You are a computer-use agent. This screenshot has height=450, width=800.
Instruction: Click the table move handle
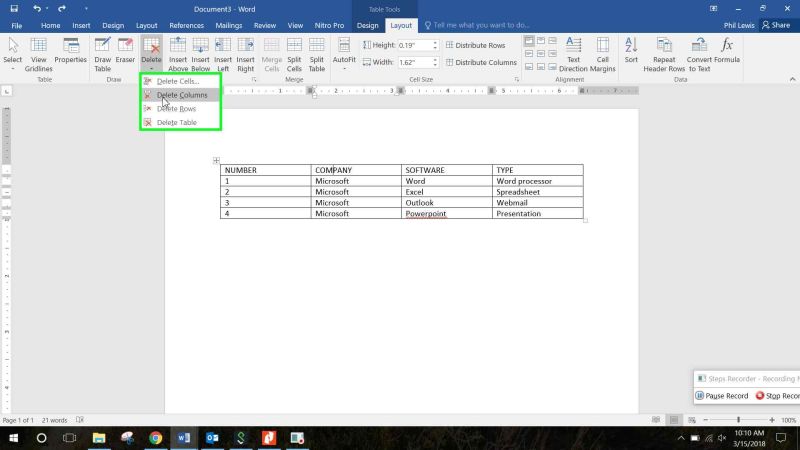click(x=216, y=160)
